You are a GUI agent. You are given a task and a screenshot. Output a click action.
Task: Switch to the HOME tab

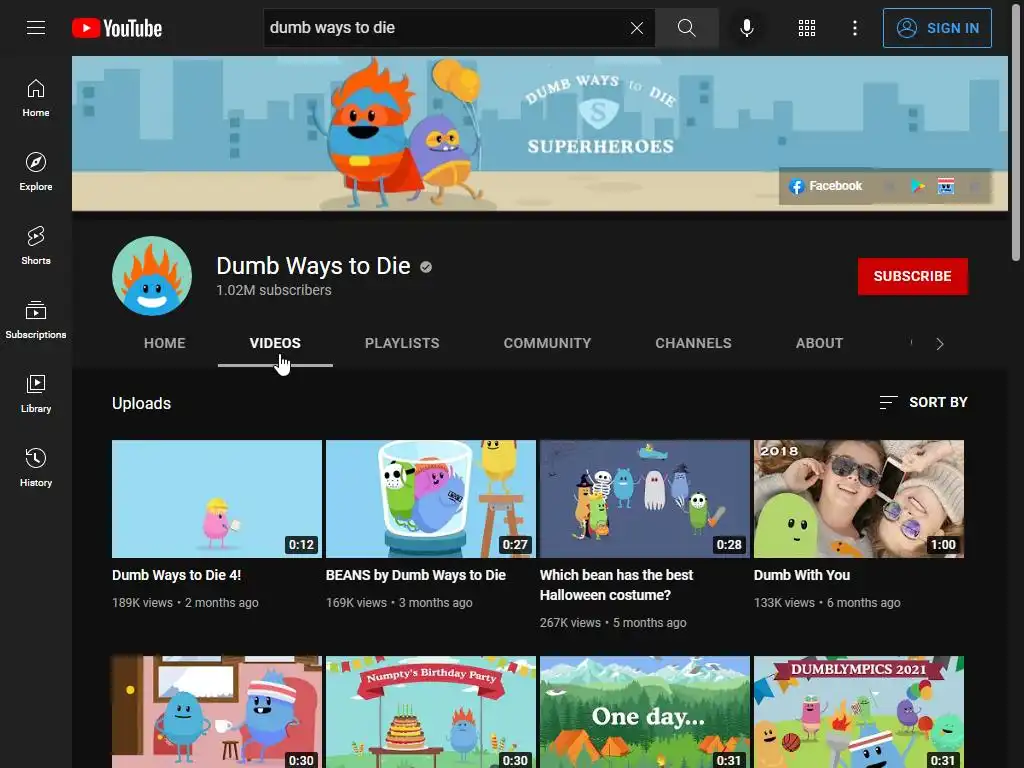click(165, 344)
